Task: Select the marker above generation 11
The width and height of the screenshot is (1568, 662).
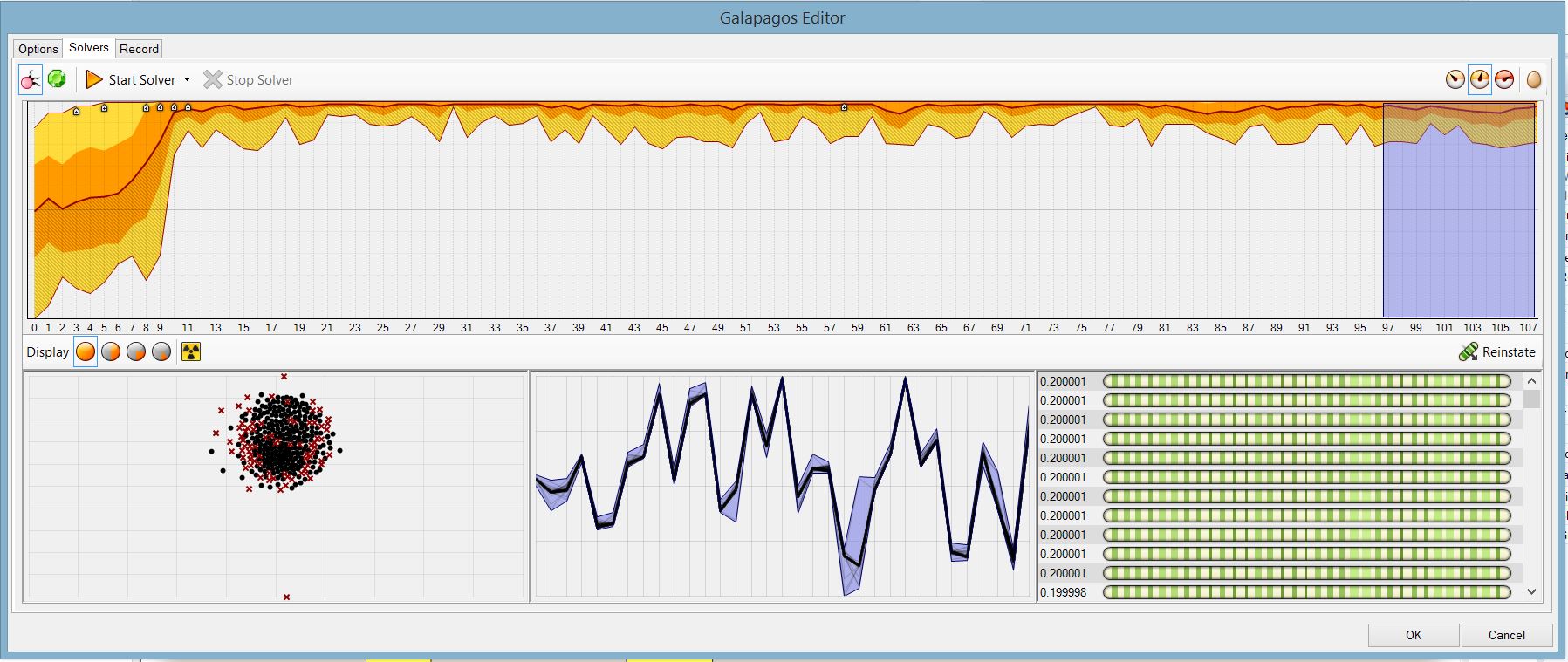Action: [188, 108]
